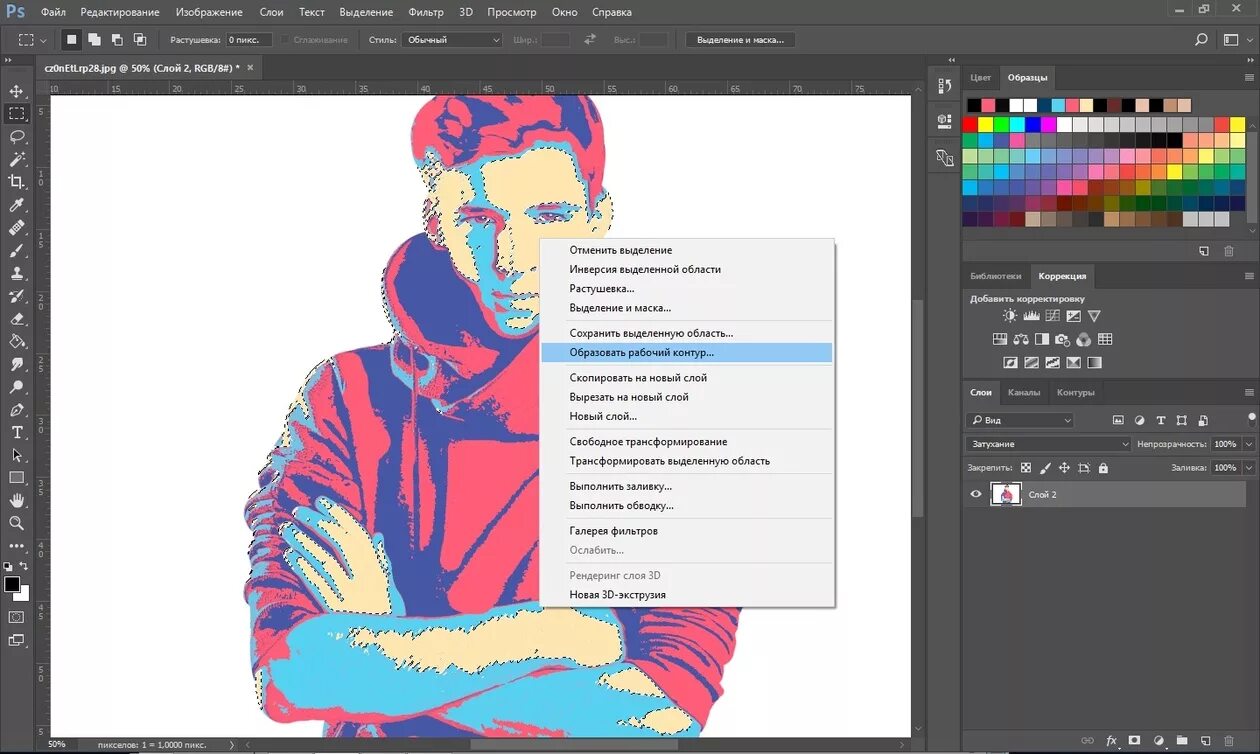Screen dimensions: 1260x754
Task: Select the Brush tool
Action: tap(16, 250)
